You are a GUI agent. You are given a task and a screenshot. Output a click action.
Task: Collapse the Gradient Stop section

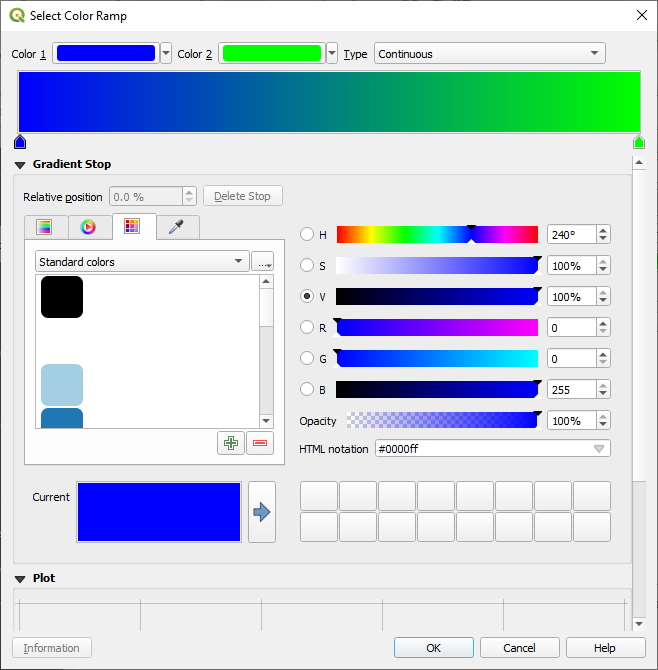click(20, 164)
